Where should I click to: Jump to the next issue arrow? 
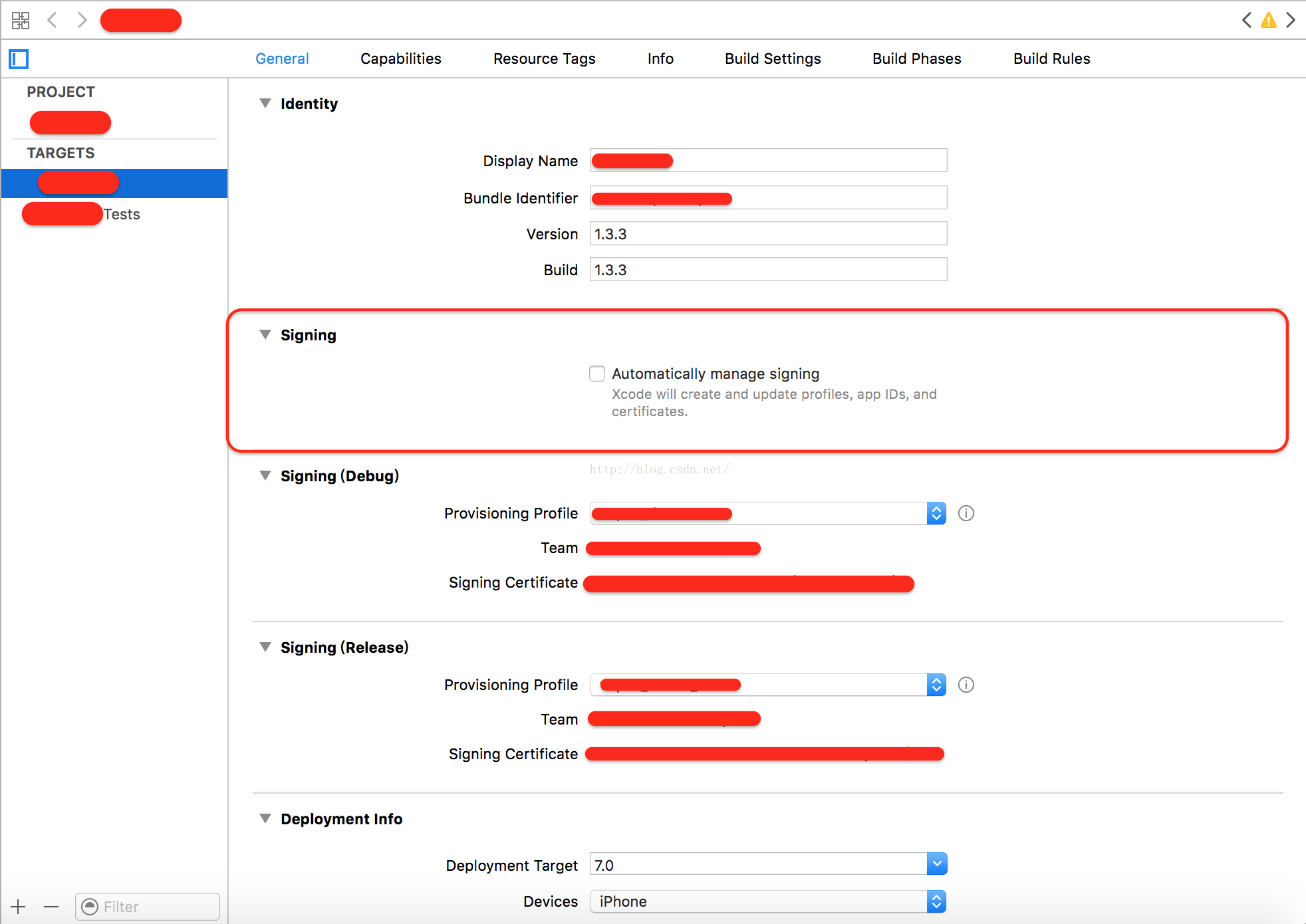(1291, 20)
